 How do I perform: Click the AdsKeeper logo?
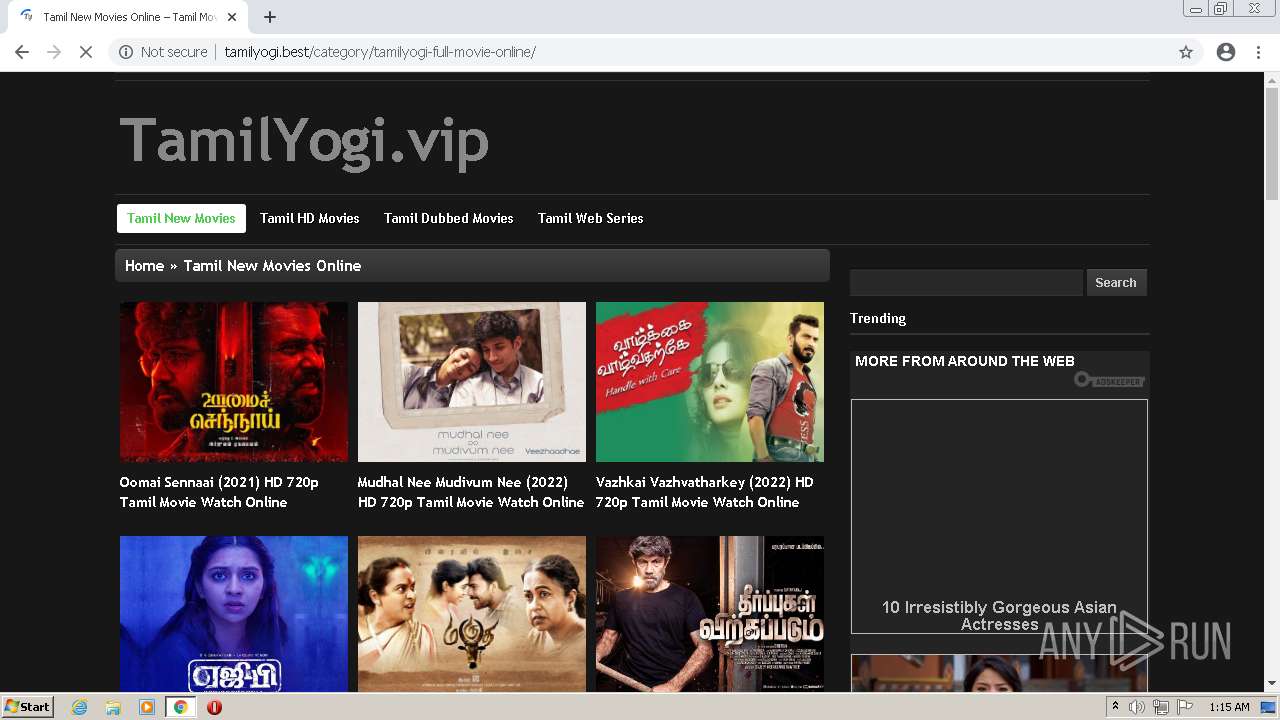1109,380
